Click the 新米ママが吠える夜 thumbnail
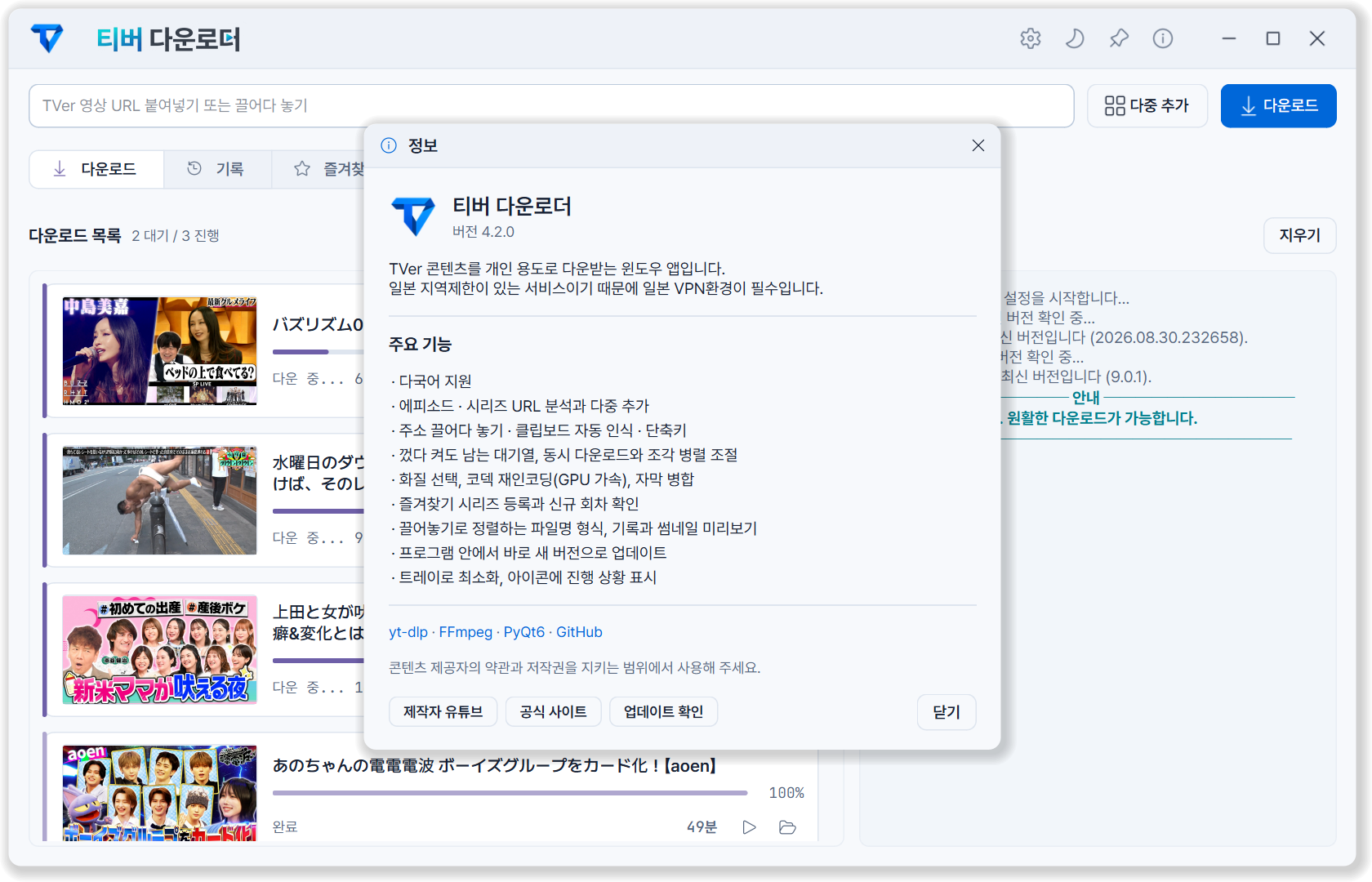This screenshot has height=882, width=1372. point(159,649)
